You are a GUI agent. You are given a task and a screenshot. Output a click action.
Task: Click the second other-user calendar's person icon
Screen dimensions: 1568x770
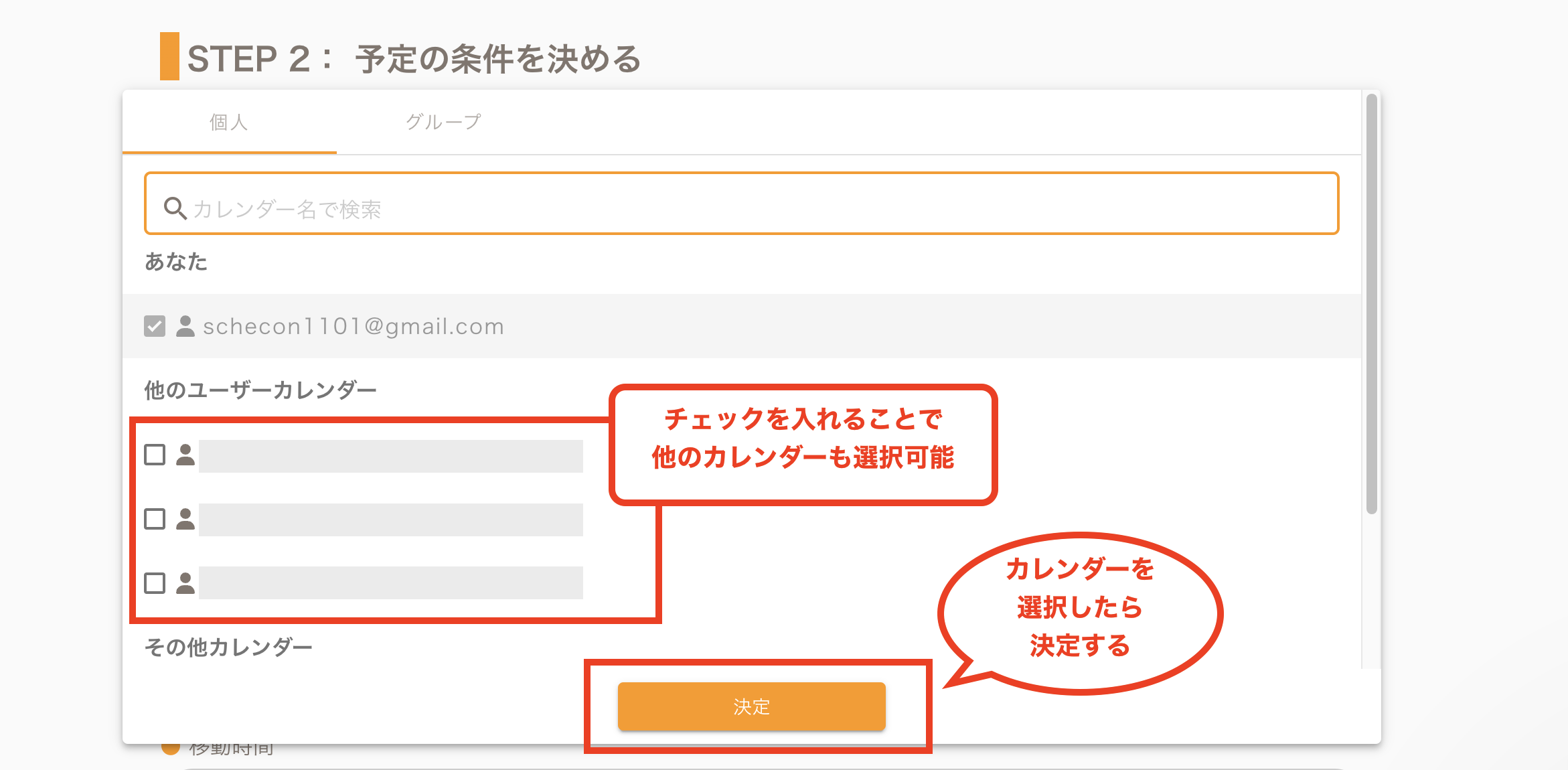(x=185, y=519)
